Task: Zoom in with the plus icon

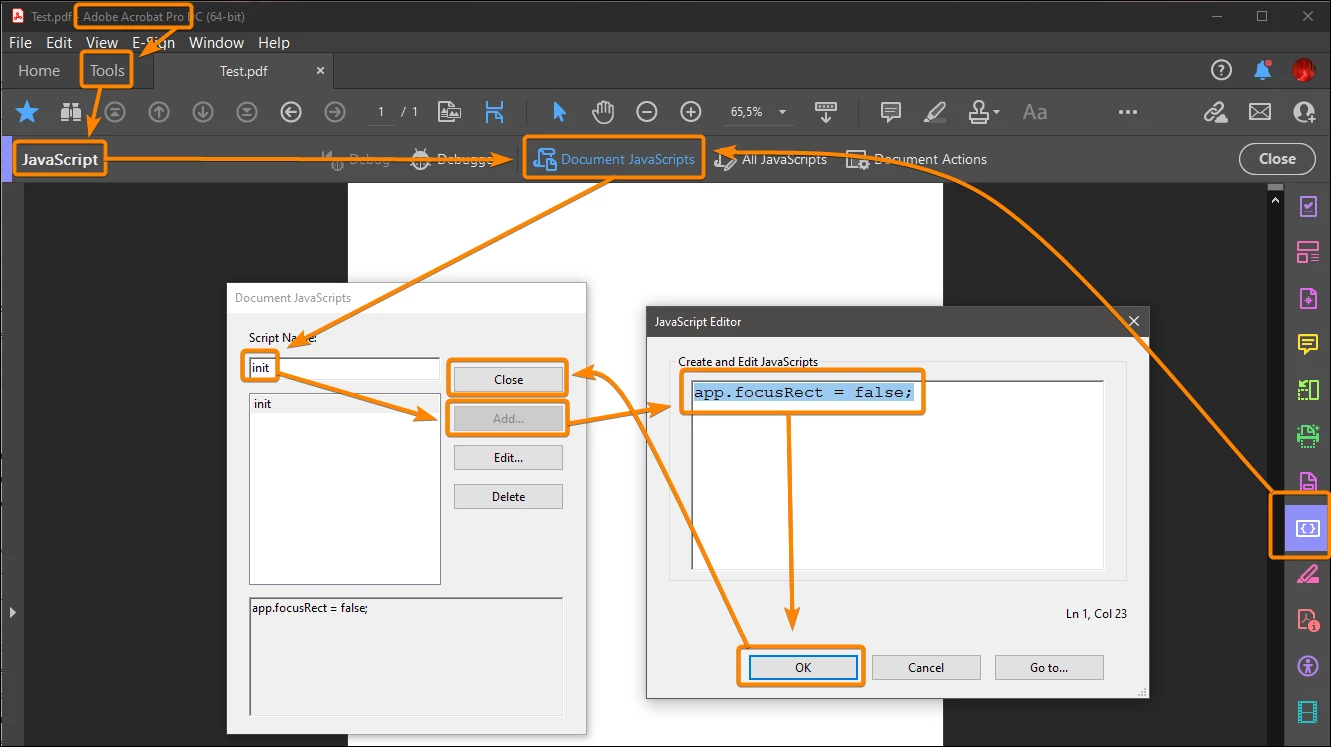Action: tap(691, 112)
